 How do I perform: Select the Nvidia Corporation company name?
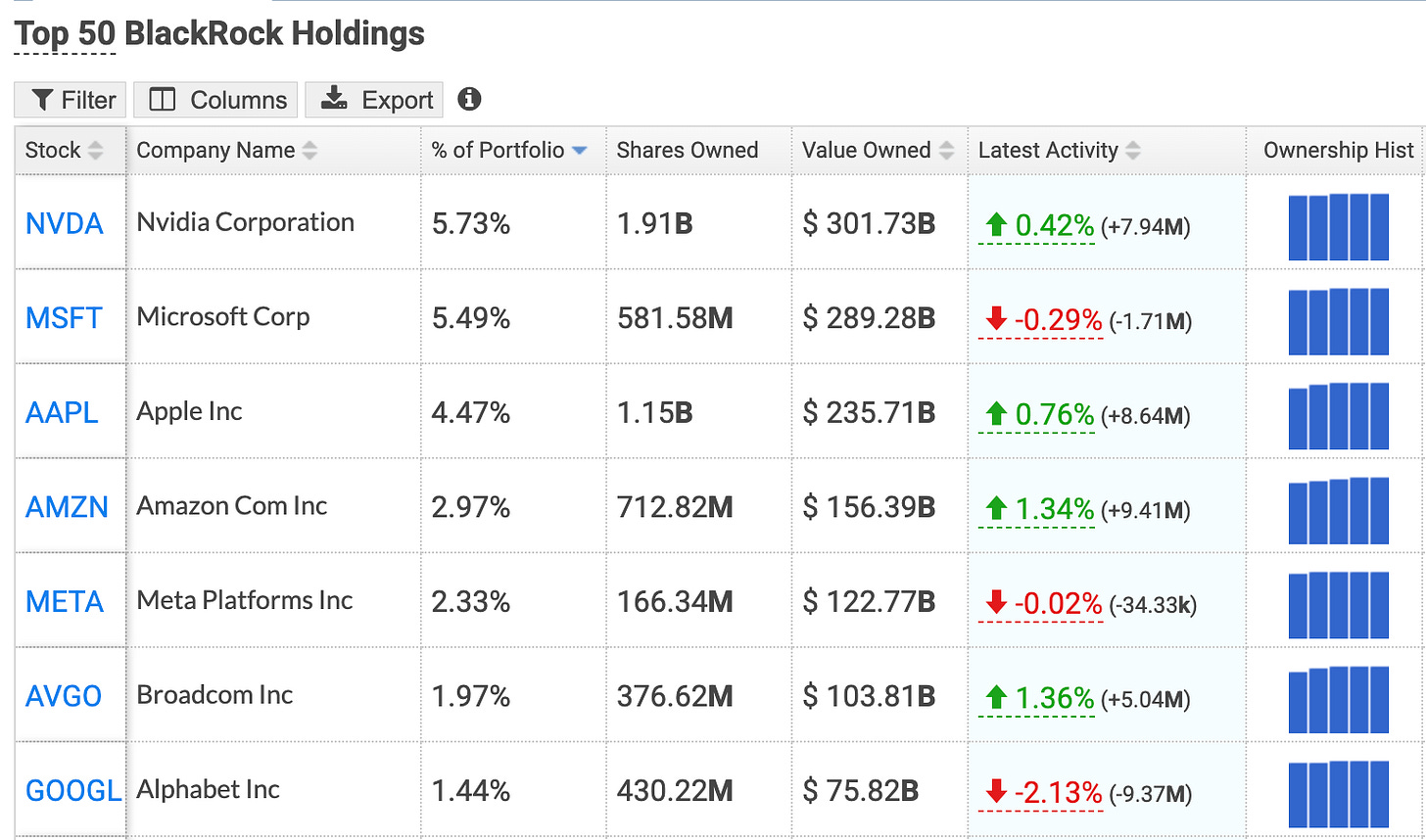[246, 223]
